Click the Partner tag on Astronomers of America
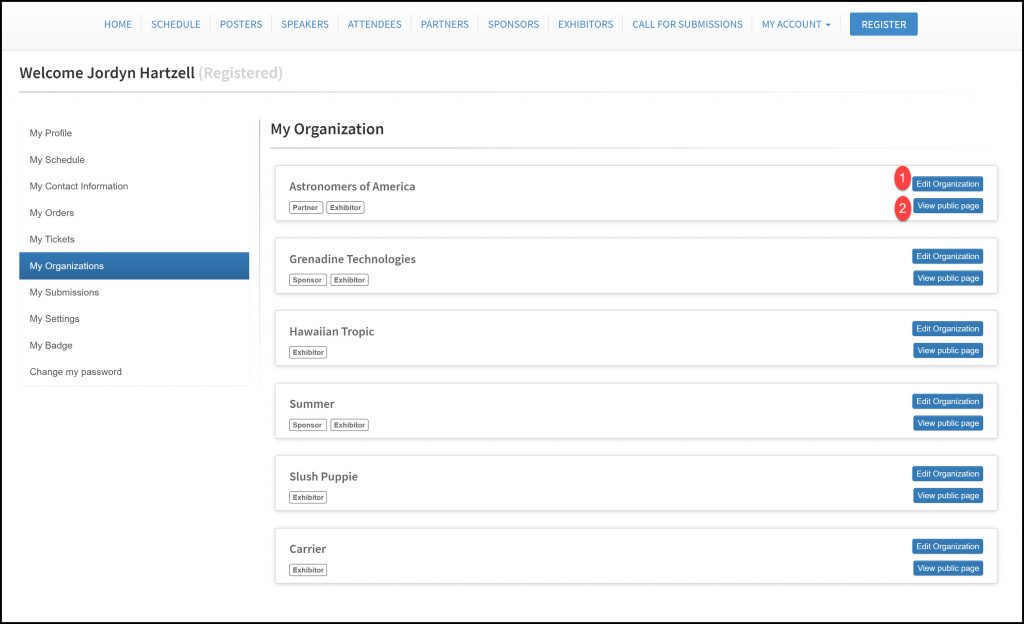Screen dimensions: 1024x624 click(x=306, y=208)
